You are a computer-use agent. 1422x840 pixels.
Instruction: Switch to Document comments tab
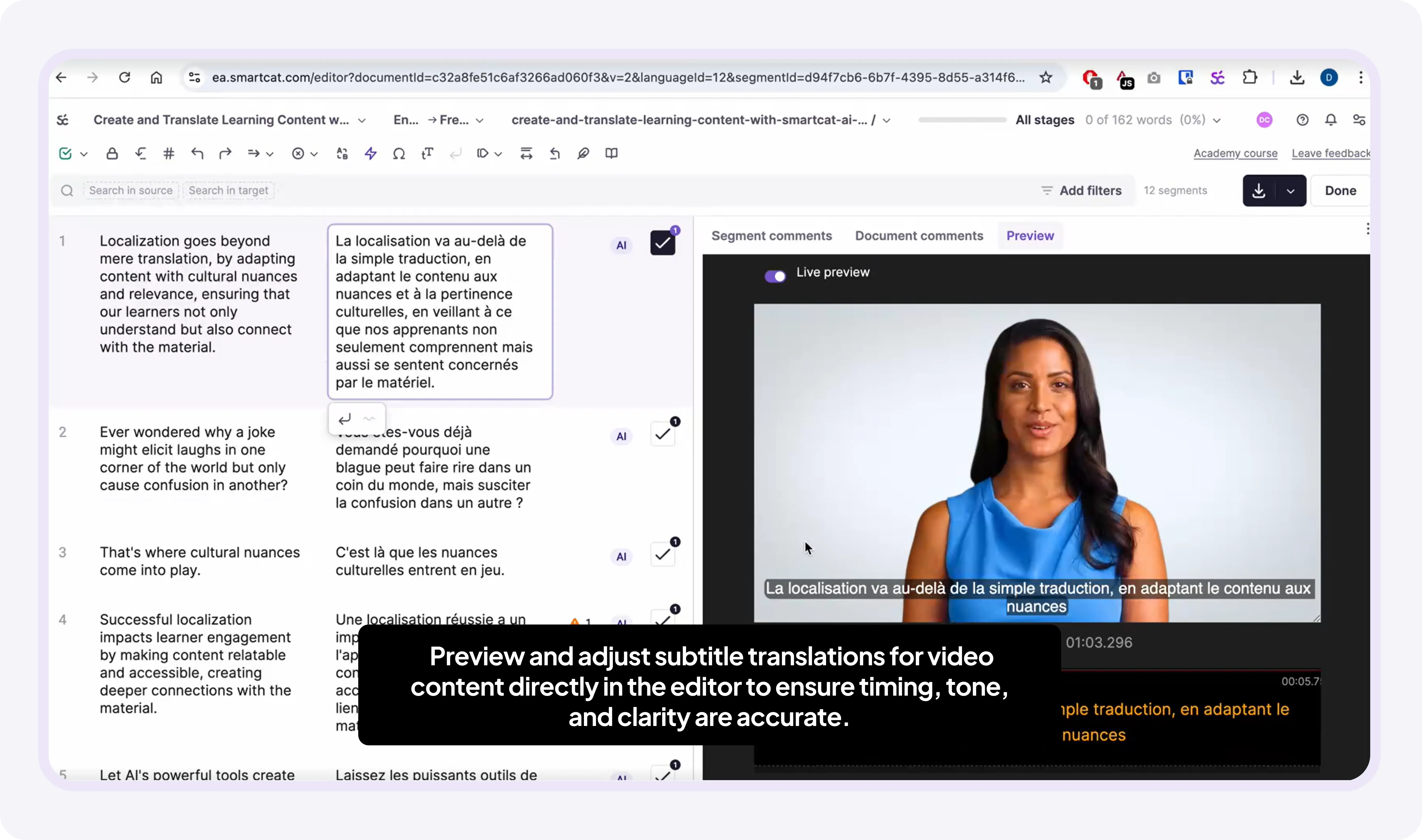[x=919, y=236]
